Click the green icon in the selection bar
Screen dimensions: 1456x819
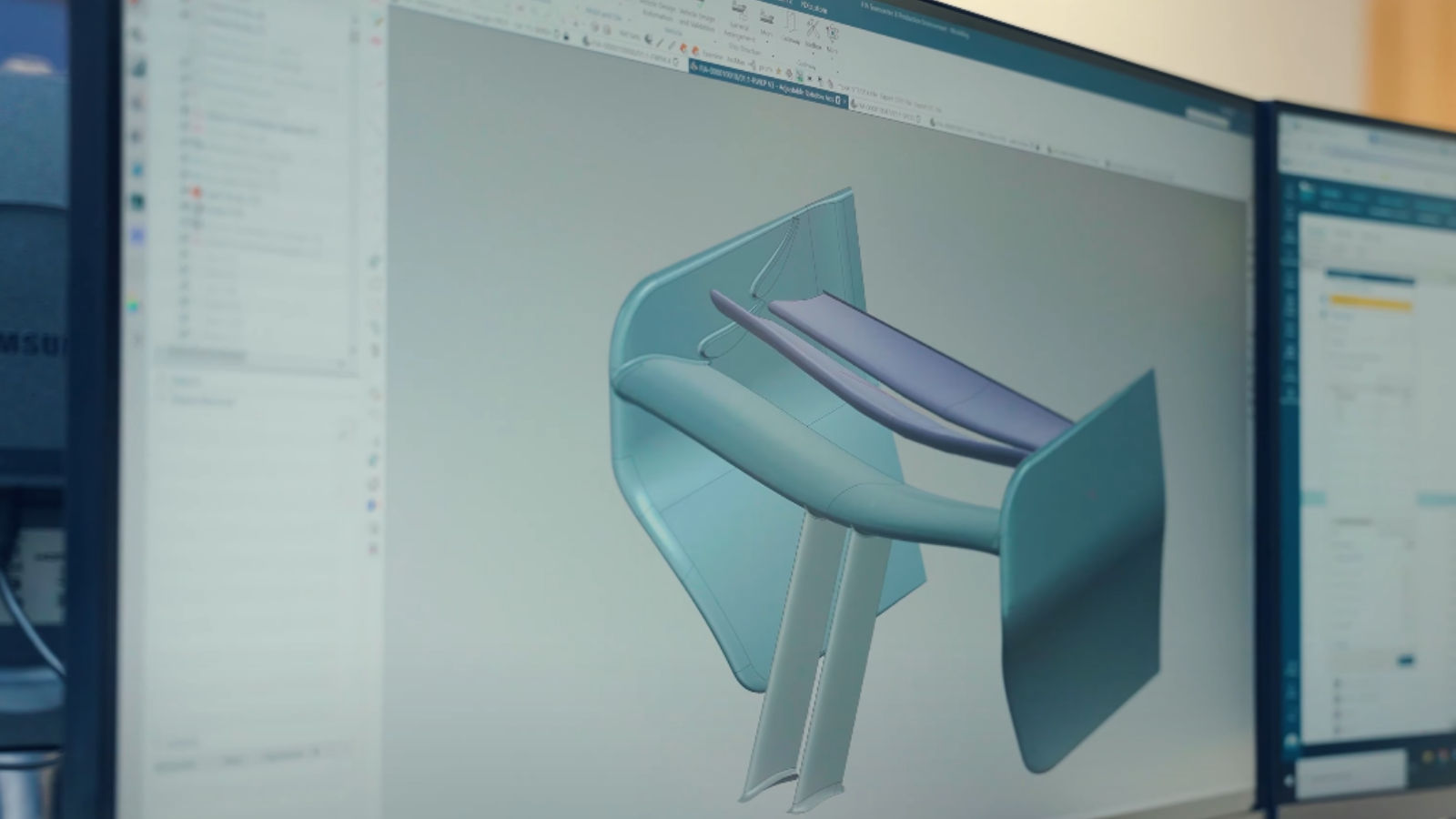[x=800, y=76]
